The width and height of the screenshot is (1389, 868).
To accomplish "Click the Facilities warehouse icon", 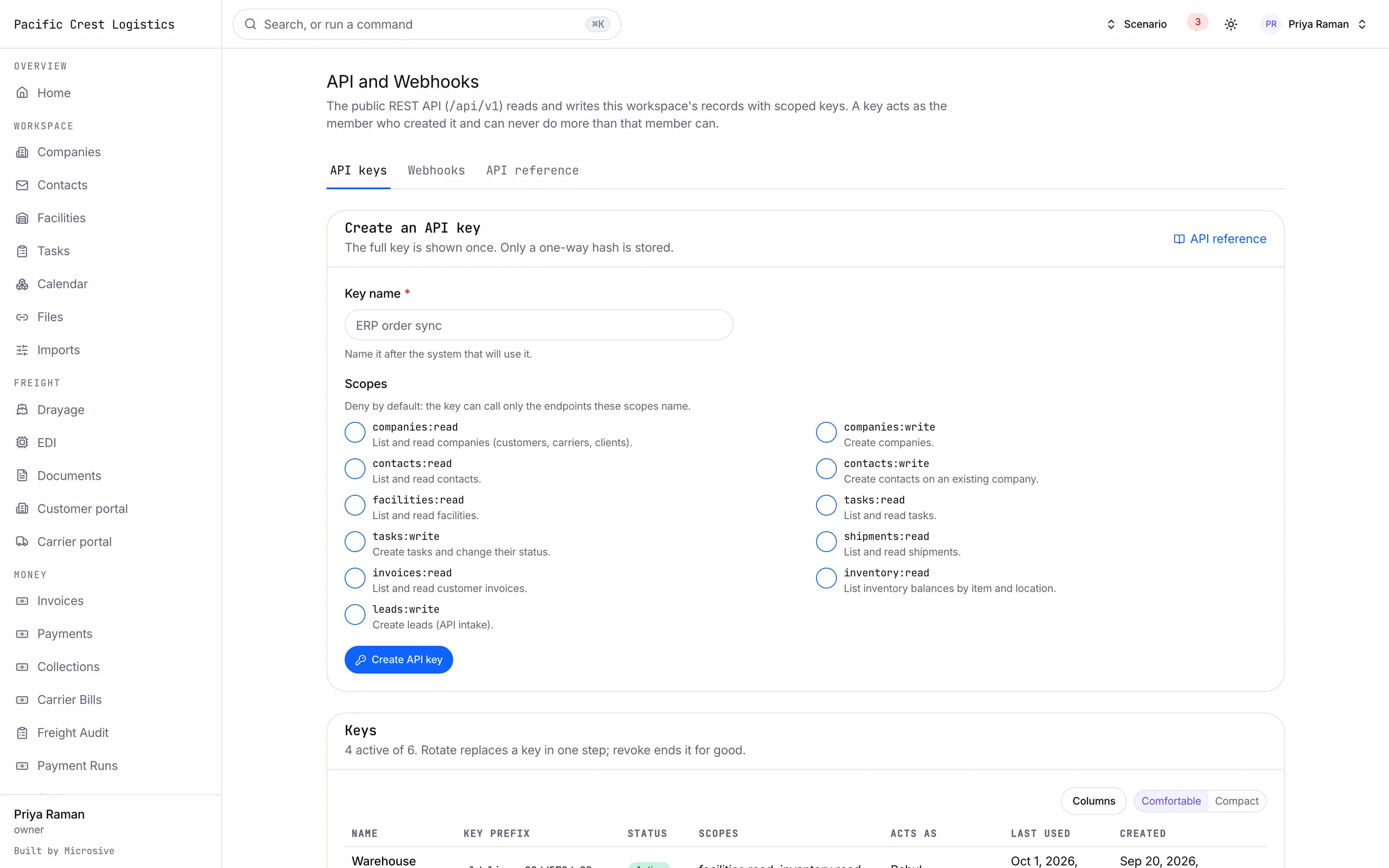I will click(x=22, y=218).
